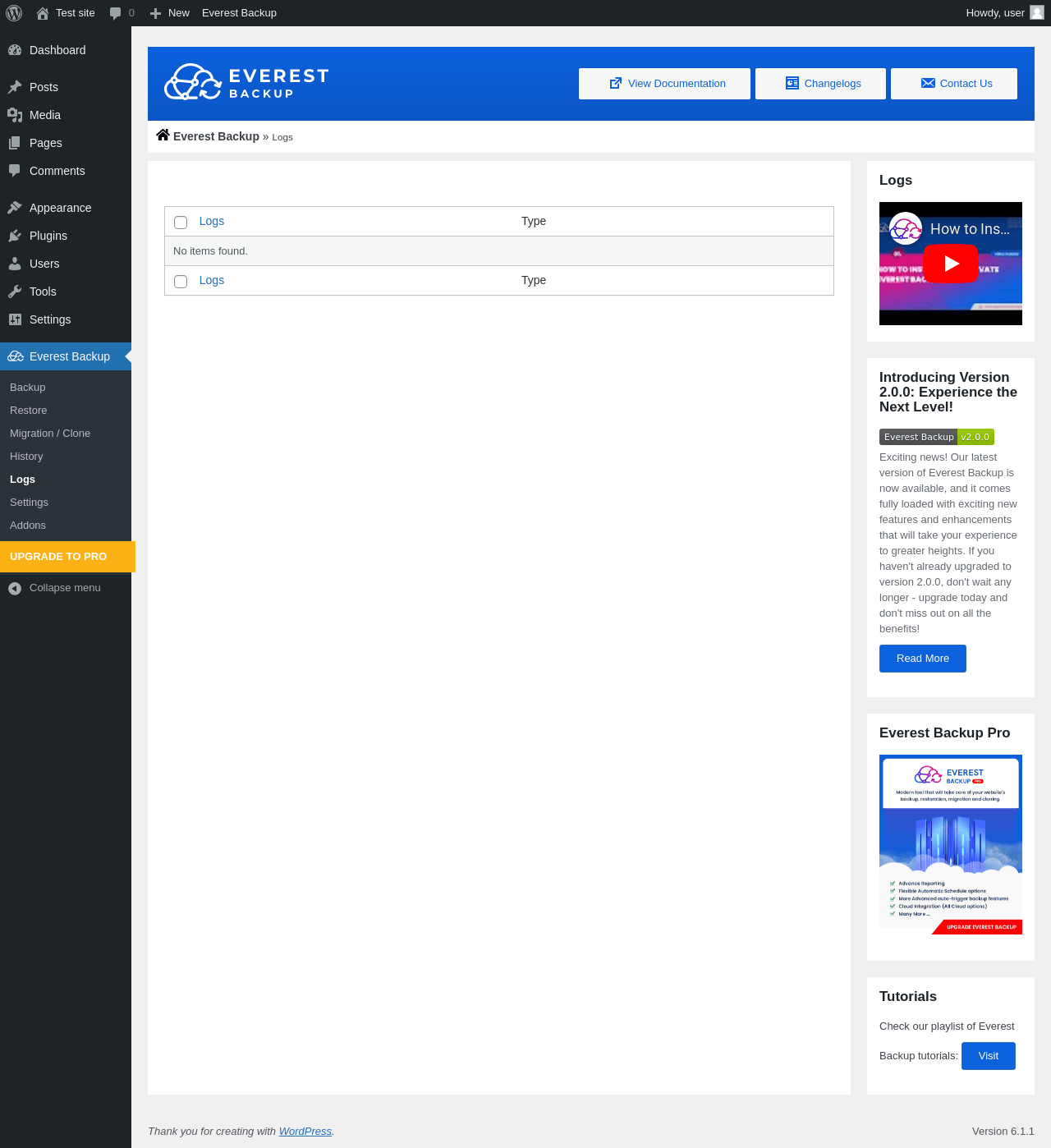
Task: Click the Everest Backup breadcrumb link
Action: (x=216, y=136)
